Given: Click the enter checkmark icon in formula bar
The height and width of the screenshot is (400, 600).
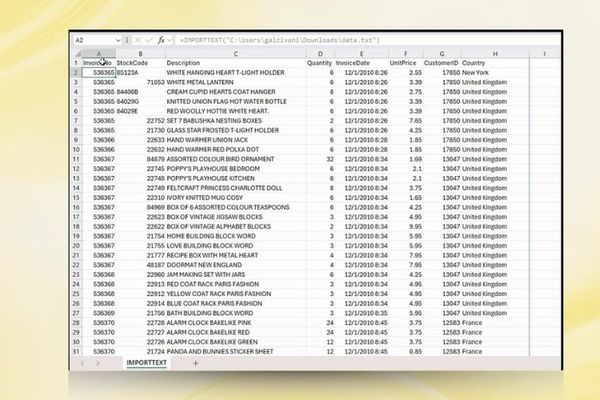Looking at the screenshot, I should tap(149, 40).
